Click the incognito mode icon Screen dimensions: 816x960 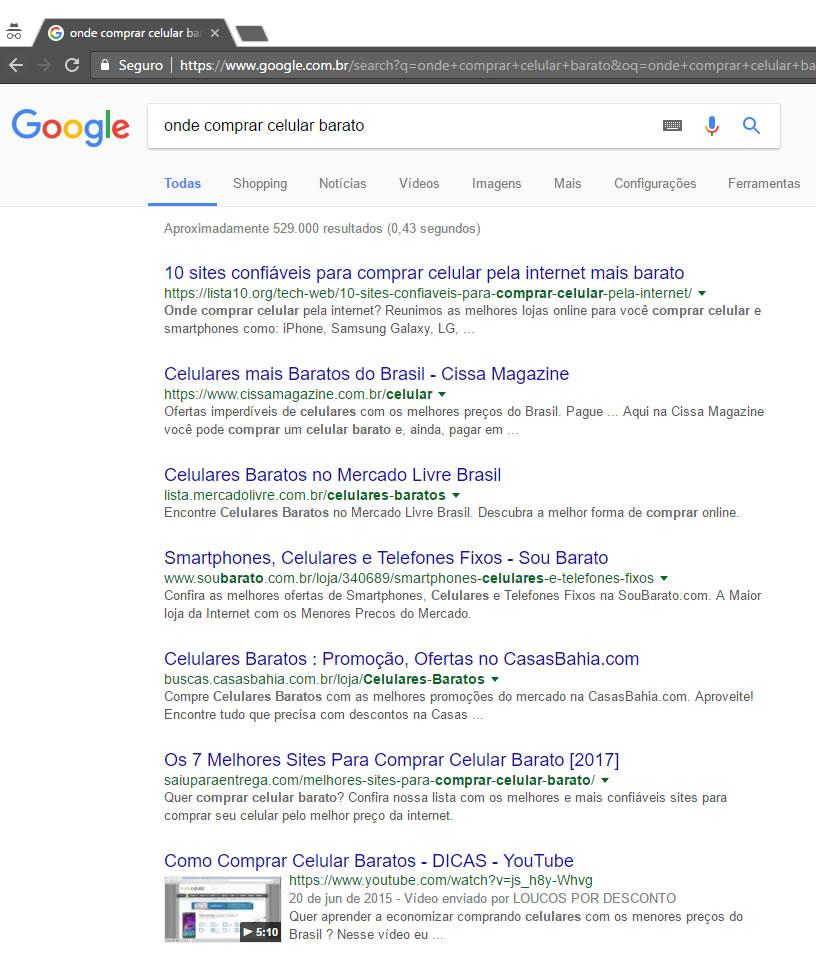click(13, 31)
